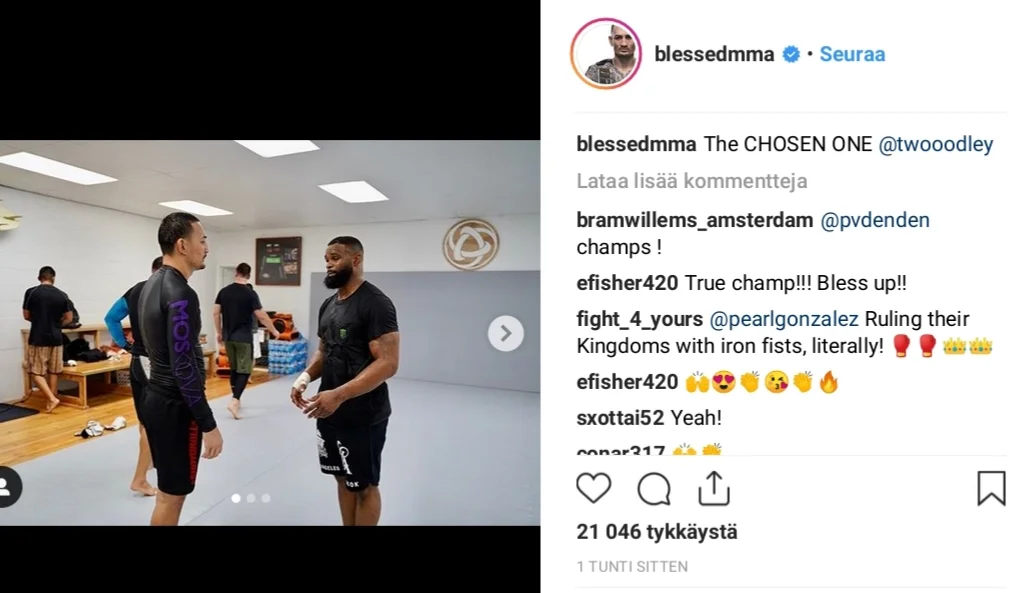
Task: Save the post with the bookmark icon
Action: point(992,488)
